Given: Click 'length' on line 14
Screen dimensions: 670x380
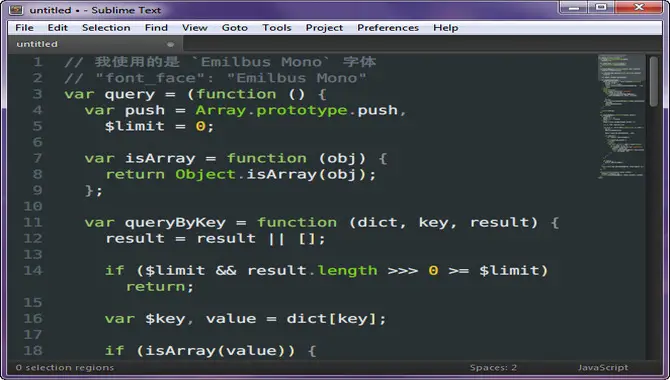Looking at the screenshot, I should click(x=347, y=271).
